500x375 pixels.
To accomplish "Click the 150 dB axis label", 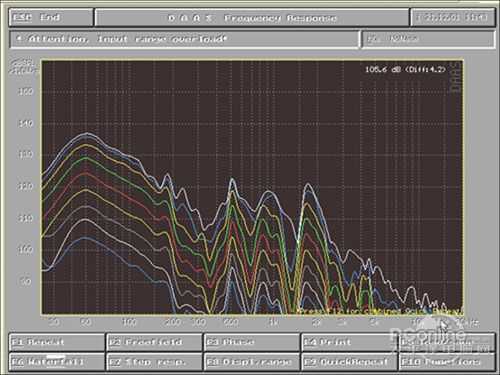I will pyautogui.click(x=25, y=91).
